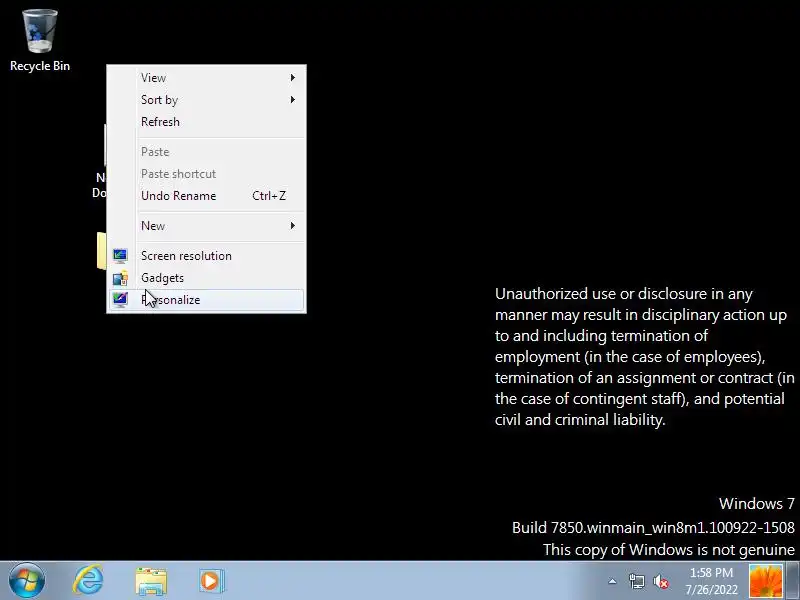Click the Personalize menu icon

[x=120, y=299]
